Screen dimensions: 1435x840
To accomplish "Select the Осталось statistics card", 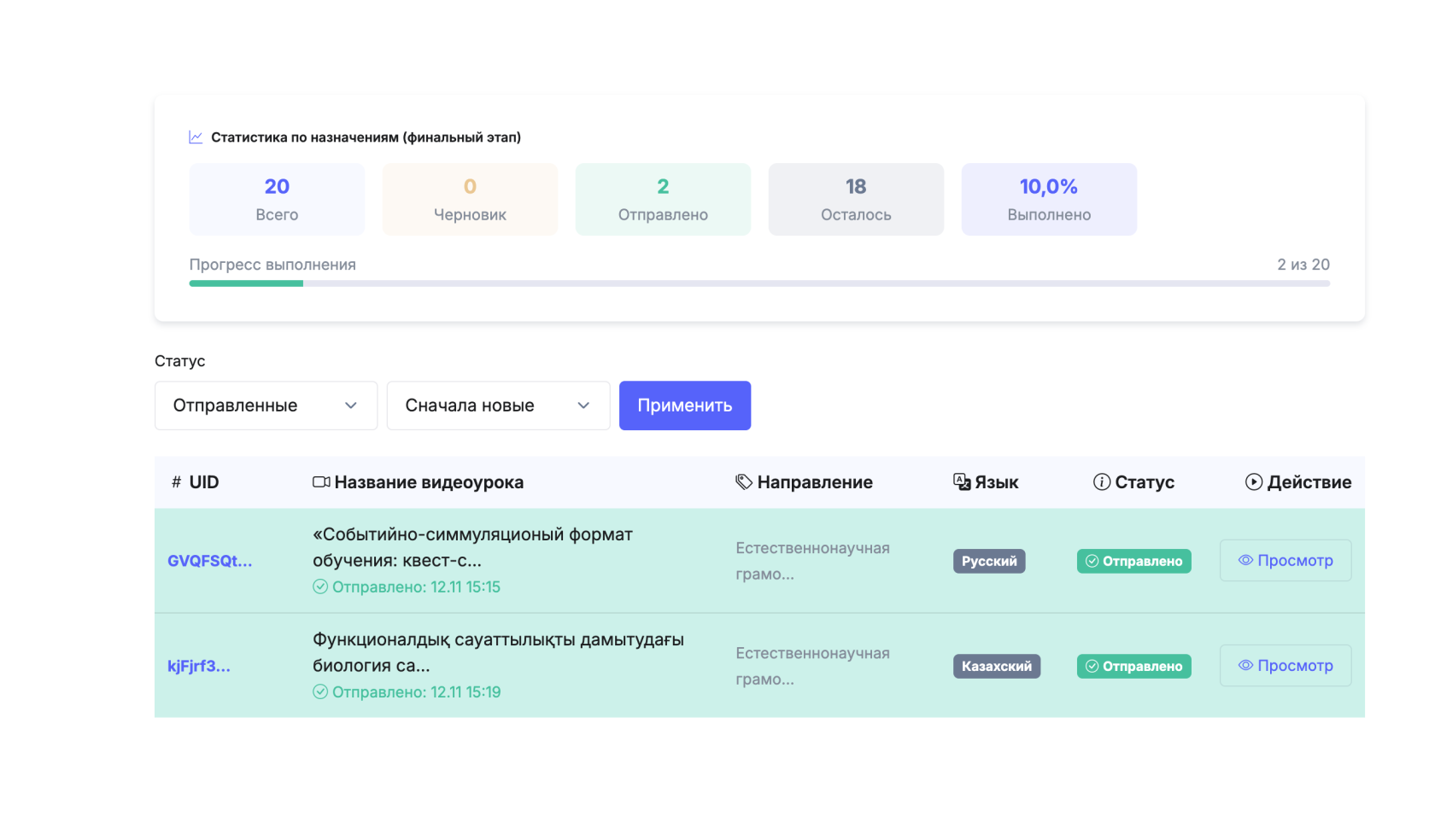I will click(x=856, y=200).
